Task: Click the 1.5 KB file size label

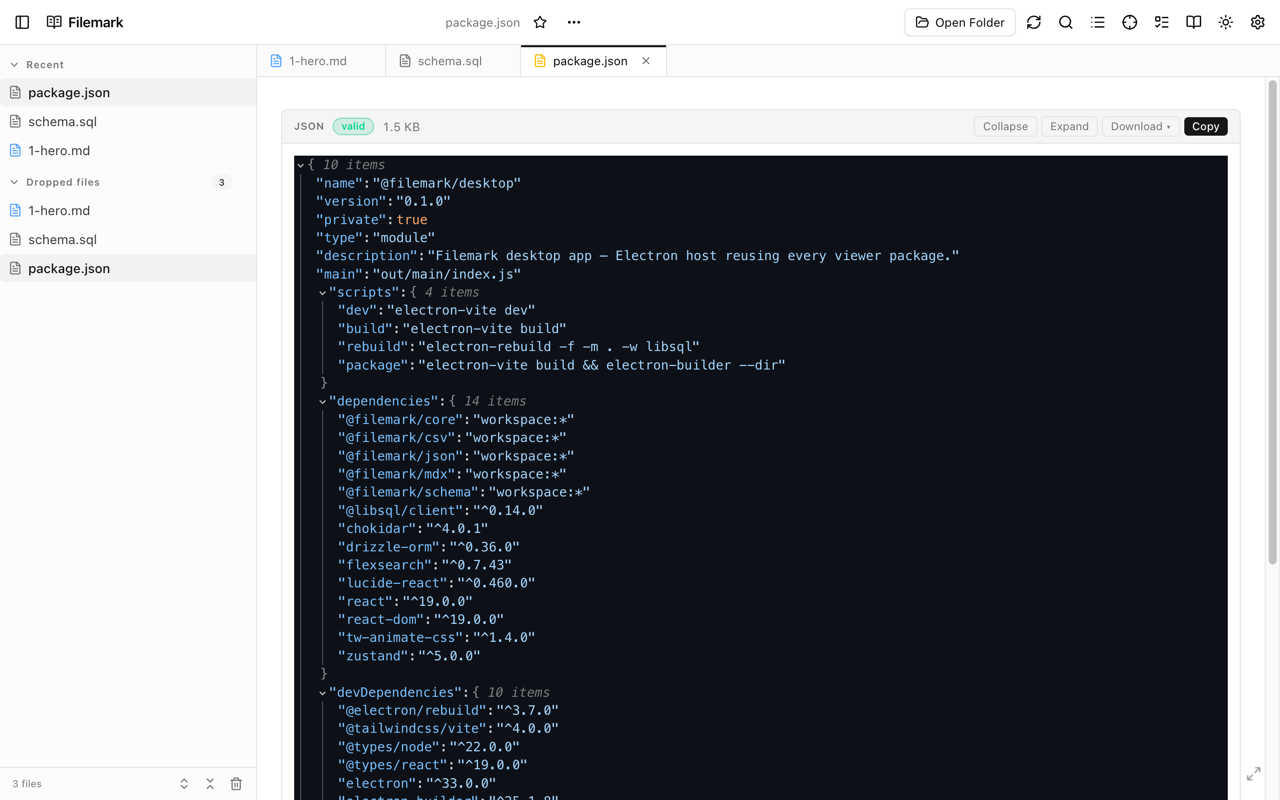Action: (x=401, y=127)
